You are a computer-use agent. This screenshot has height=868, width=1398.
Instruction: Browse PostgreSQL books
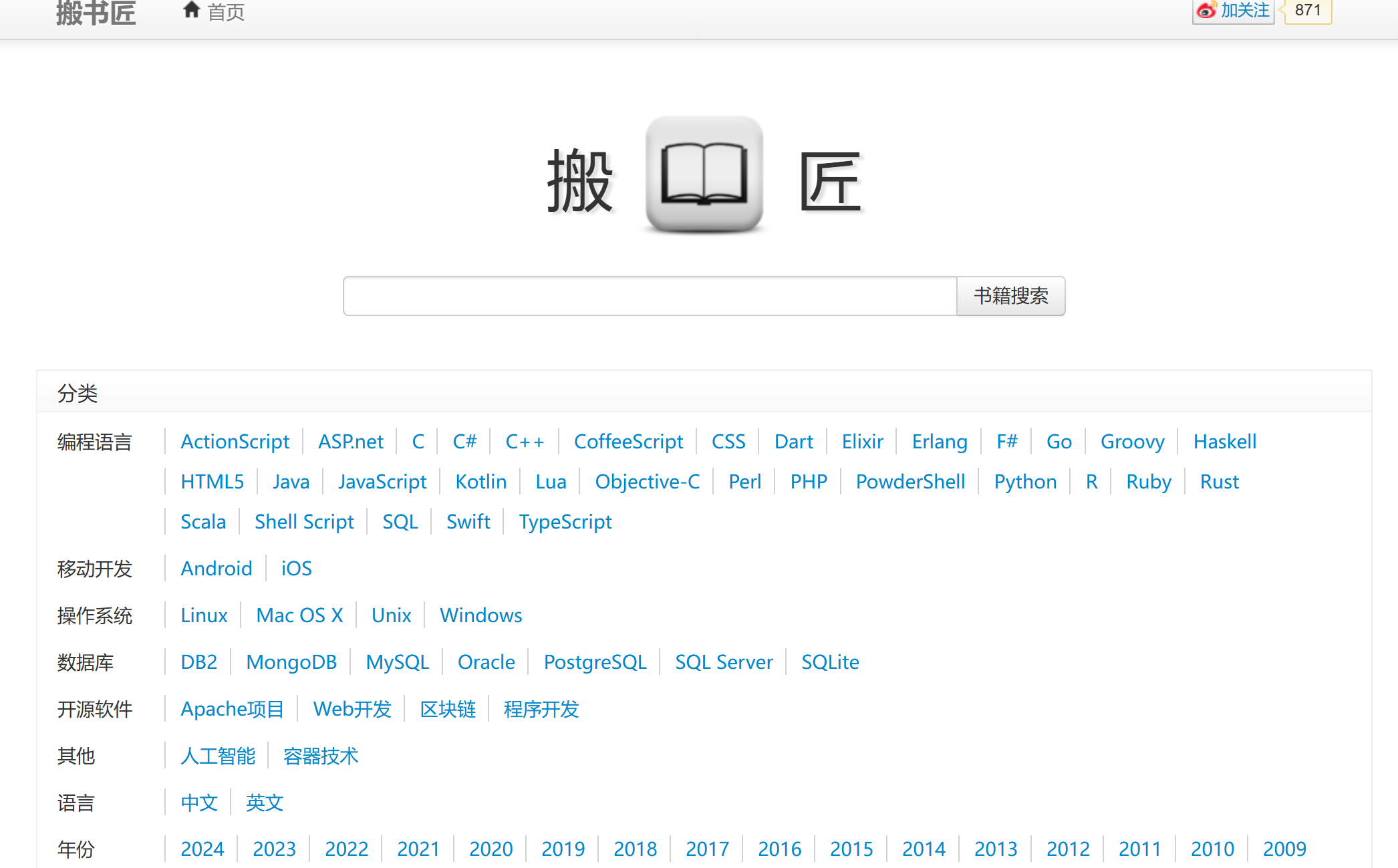click(595, 662)
